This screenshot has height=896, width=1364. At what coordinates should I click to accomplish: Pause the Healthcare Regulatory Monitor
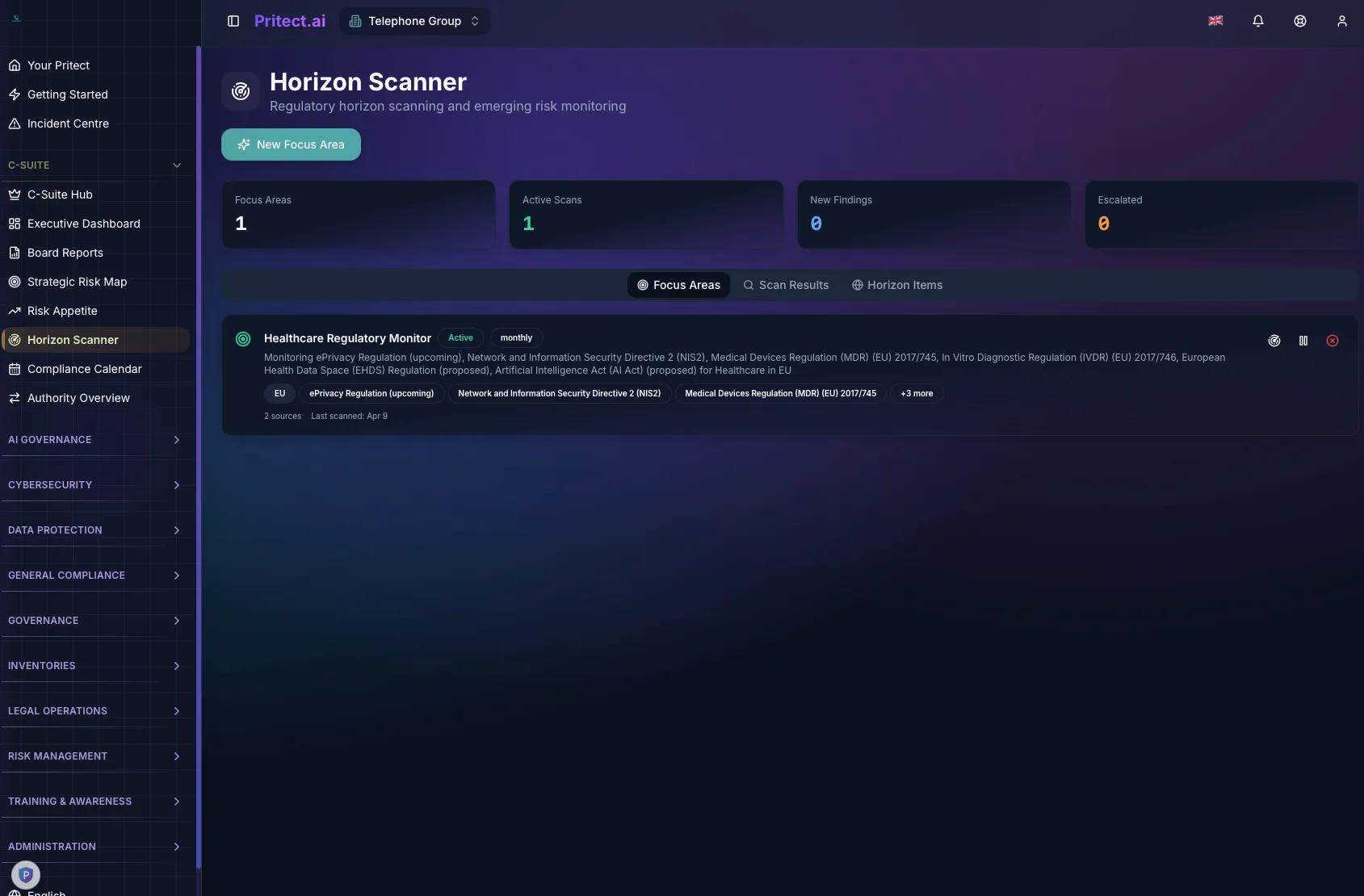coord(1303,341)
